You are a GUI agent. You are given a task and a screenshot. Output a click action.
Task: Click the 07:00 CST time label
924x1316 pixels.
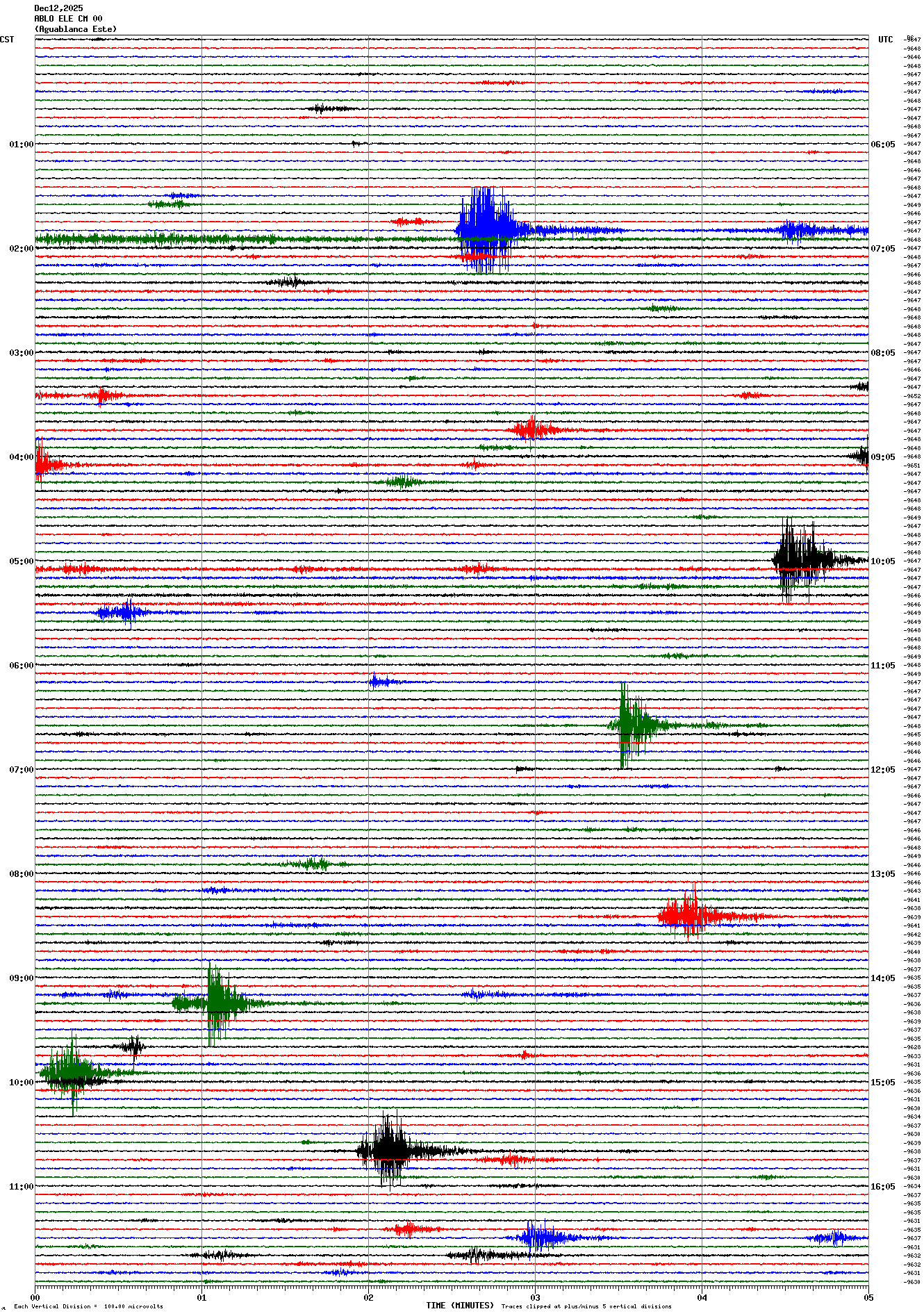[21, 770]
